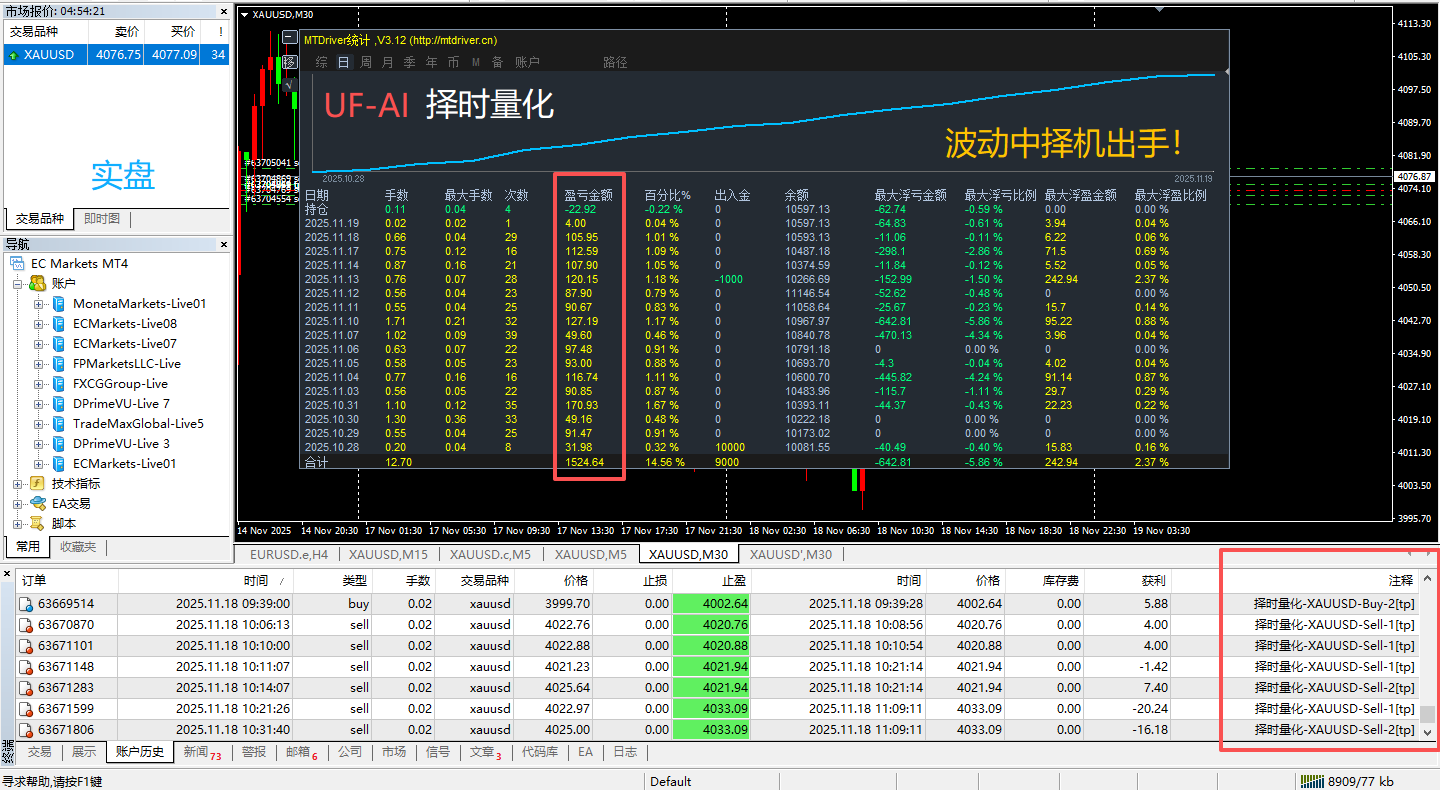Screen dimensions: 1440x790
Task: Minimize the MTDriver statistics panel
Action: point(289,37)
